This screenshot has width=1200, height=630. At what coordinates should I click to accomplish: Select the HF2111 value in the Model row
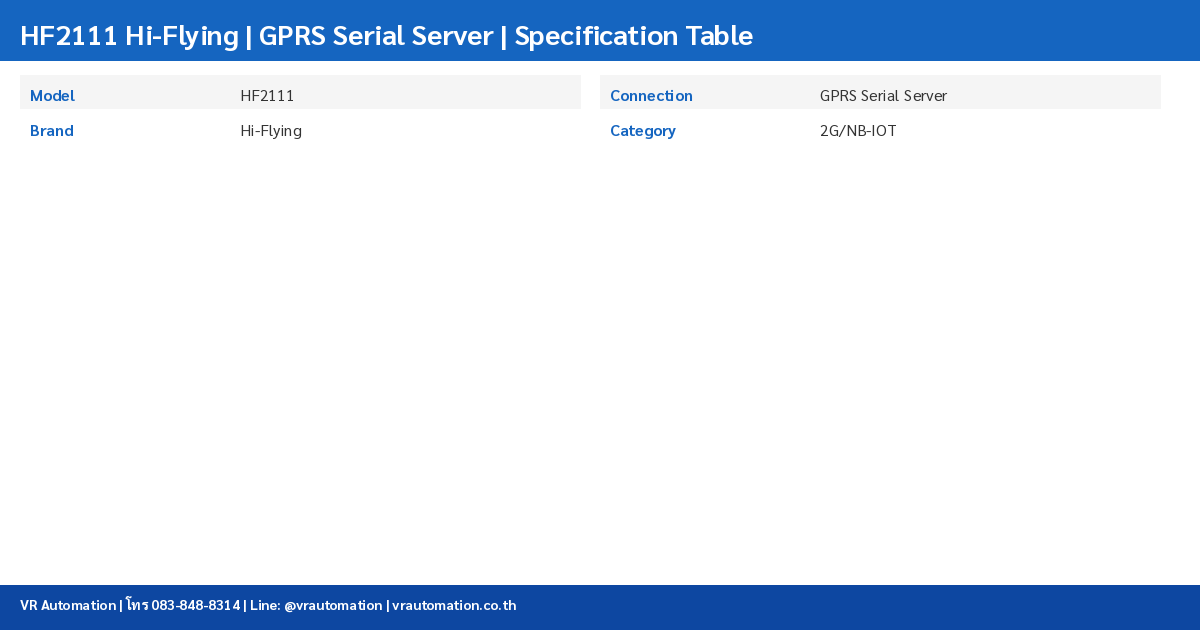[x=267, y=96]
